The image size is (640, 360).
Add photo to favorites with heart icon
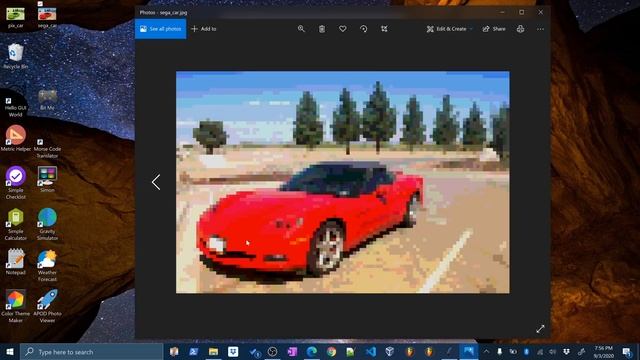point(343,29)
